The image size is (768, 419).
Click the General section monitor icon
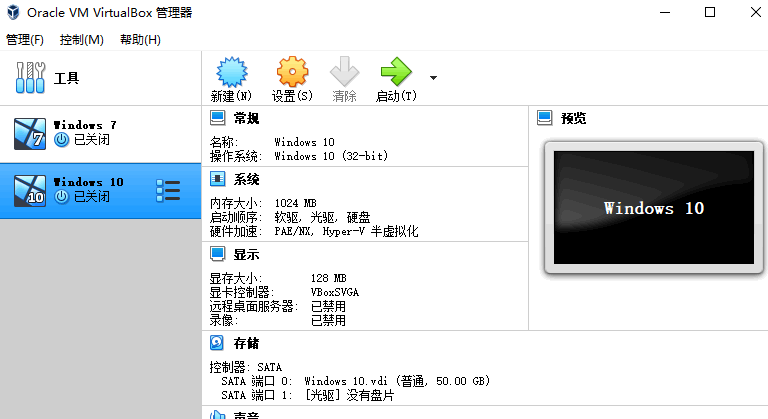coord(217,118)
